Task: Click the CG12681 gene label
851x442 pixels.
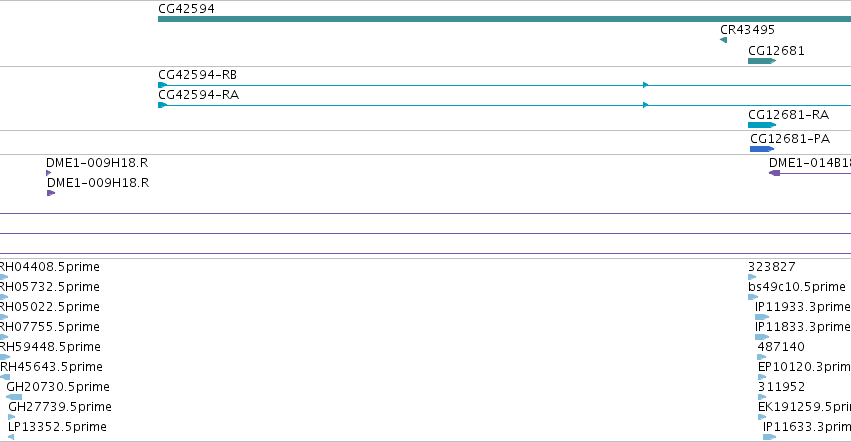Action: (x=776, y=50)
